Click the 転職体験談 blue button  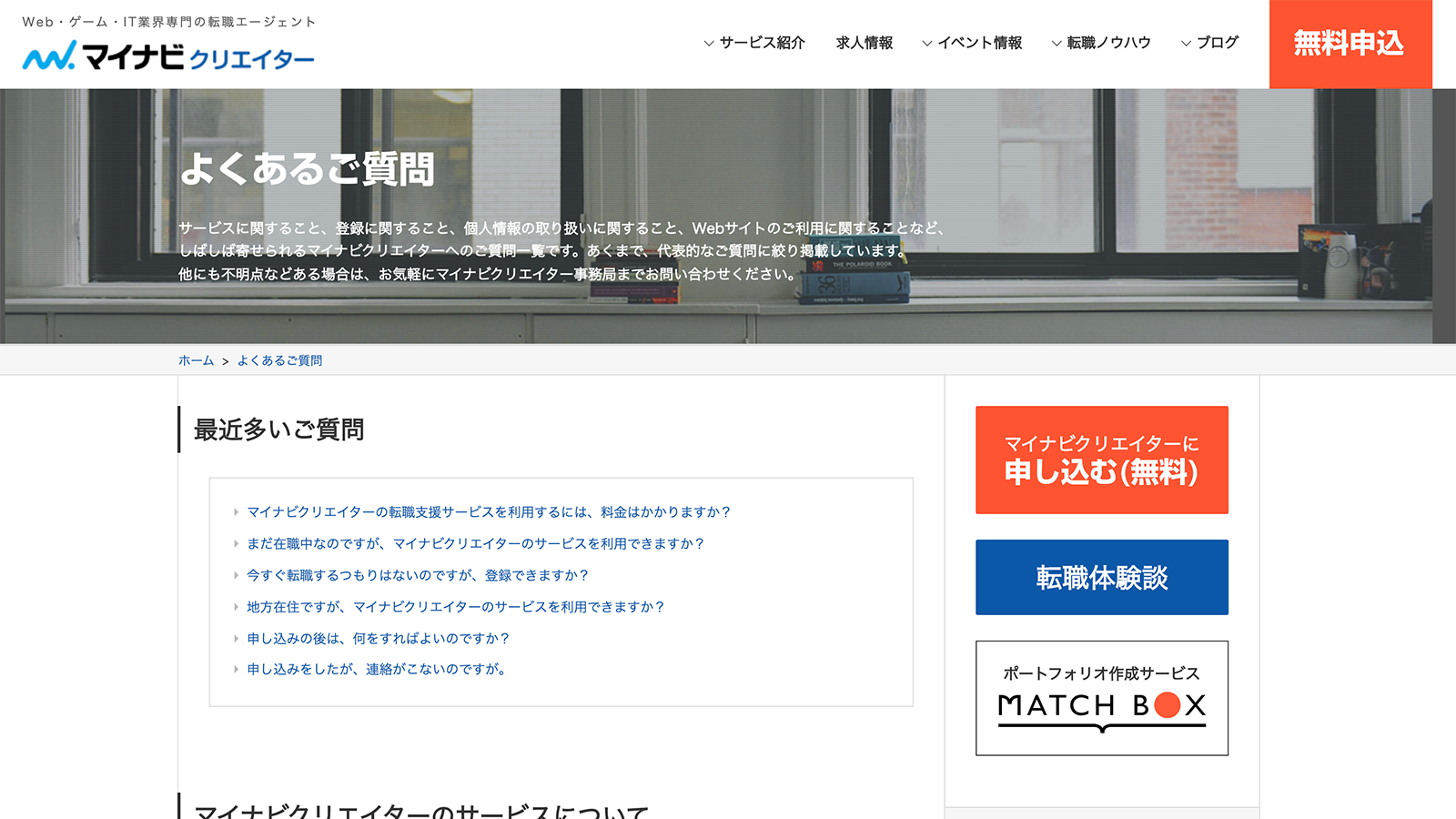[x=1102, y=577]
